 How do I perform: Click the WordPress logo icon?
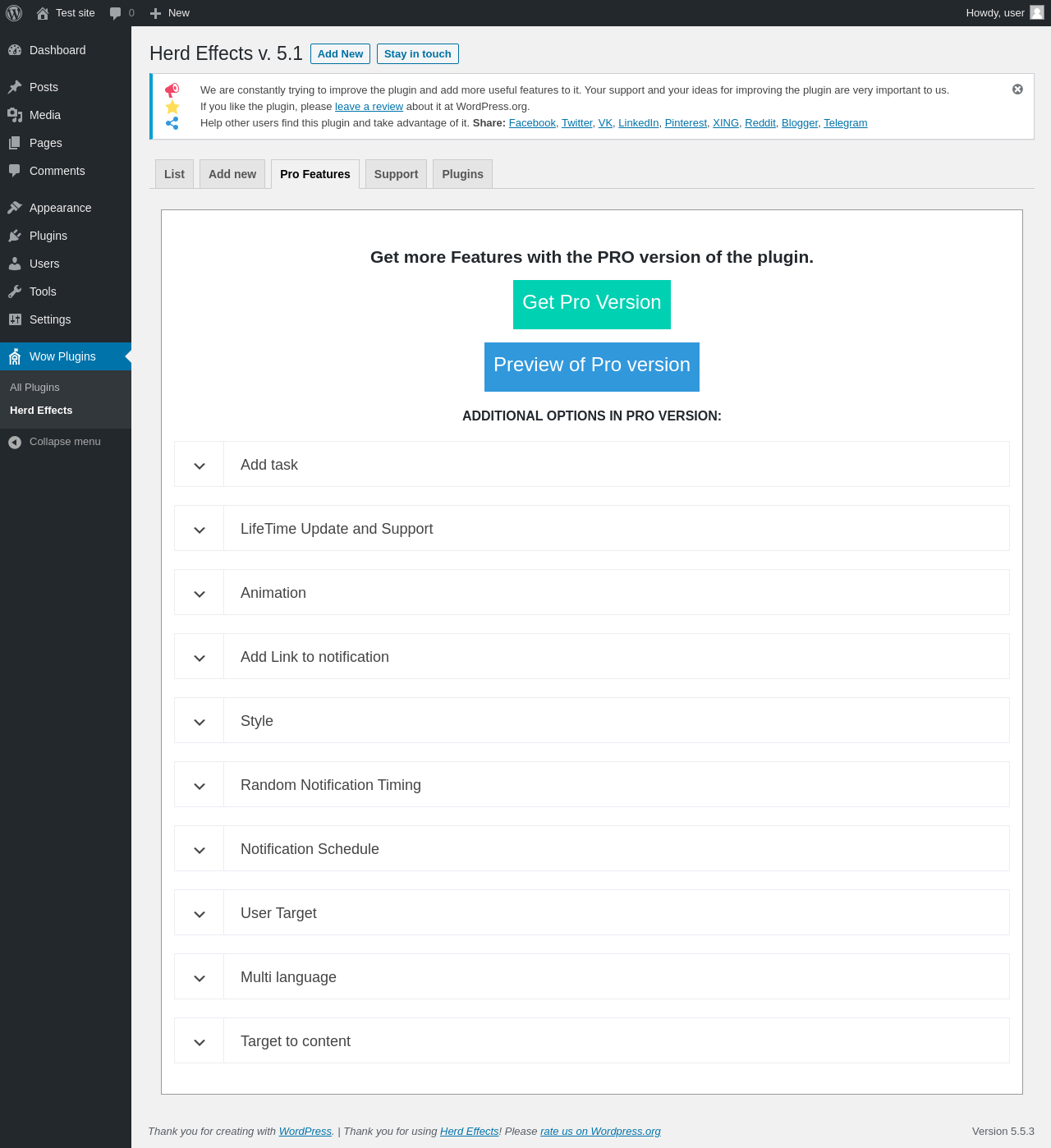click(x=14, y=13)
